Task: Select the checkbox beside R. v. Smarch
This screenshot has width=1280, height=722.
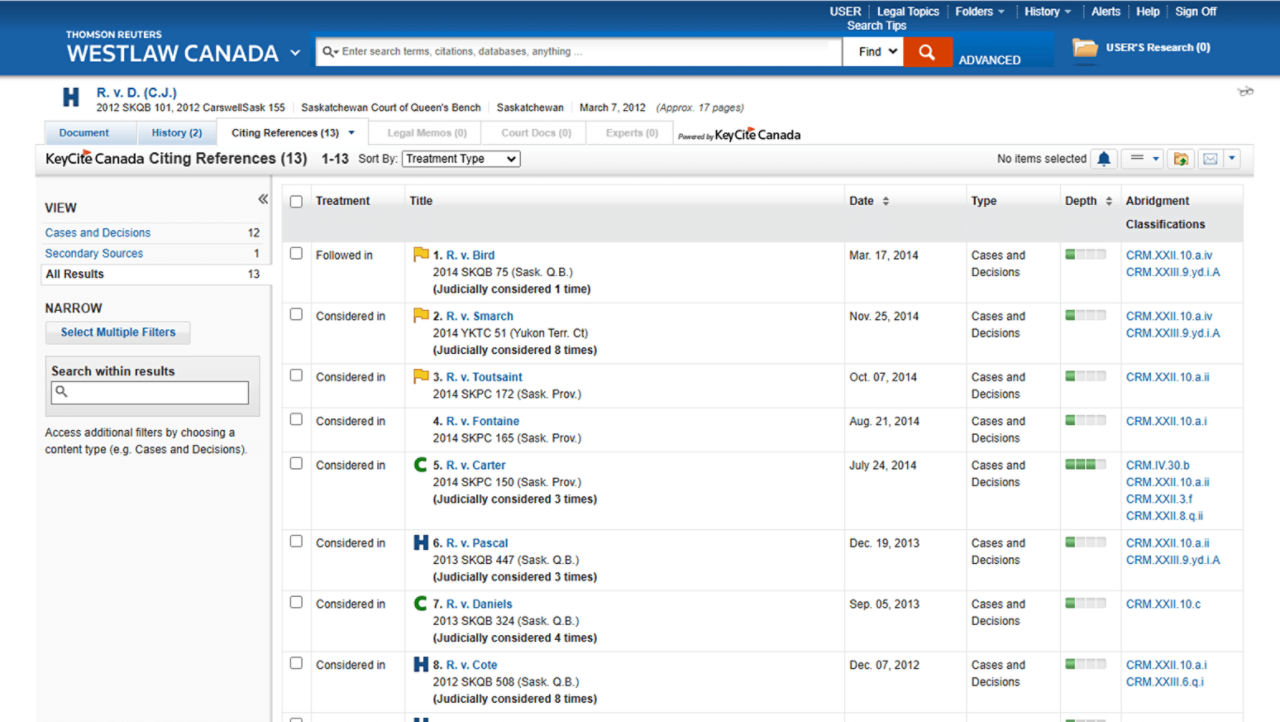Action: (x=296, y=314)
